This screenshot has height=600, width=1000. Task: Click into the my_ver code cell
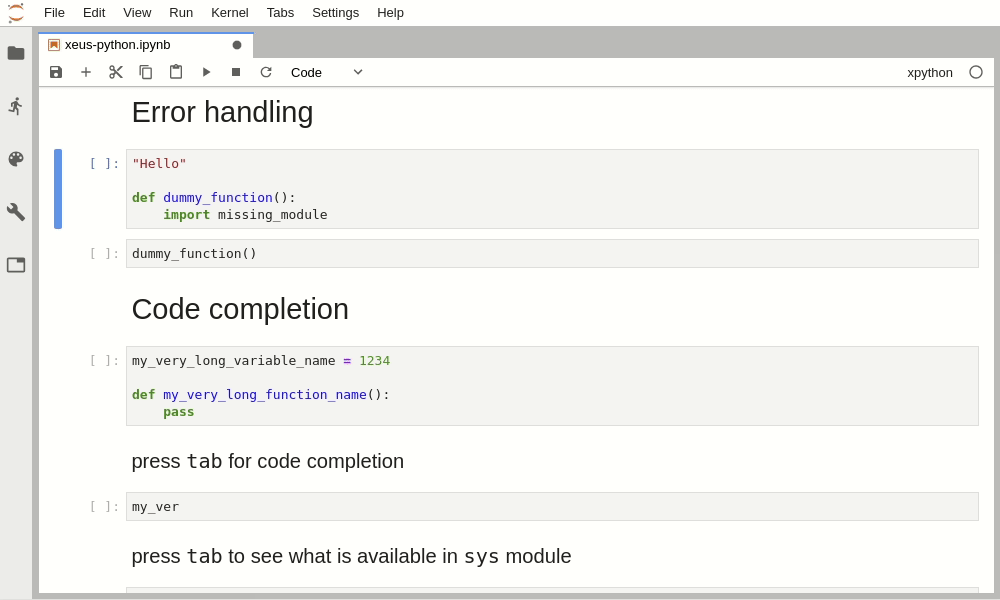(x=552, y=507)
